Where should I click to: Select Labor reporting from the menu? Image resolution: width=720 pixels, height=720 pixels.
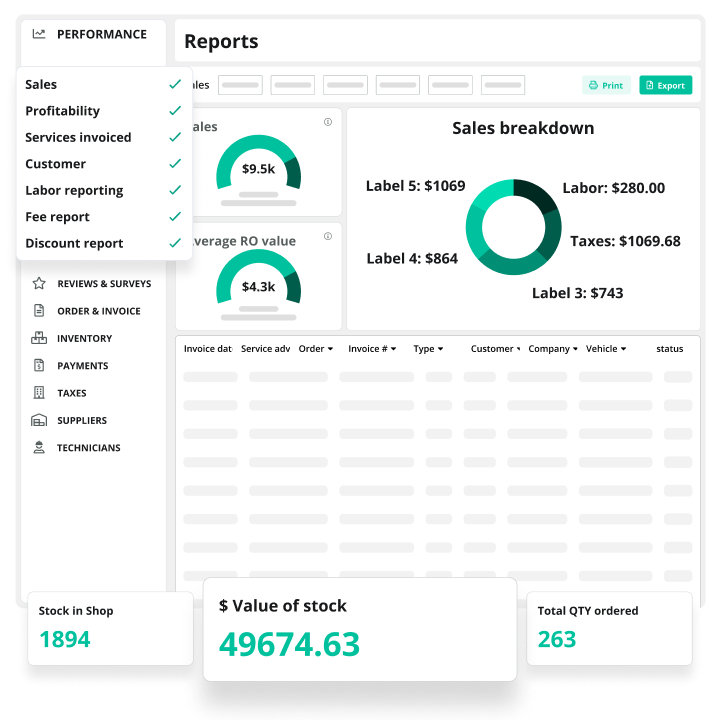coord(74,190)
